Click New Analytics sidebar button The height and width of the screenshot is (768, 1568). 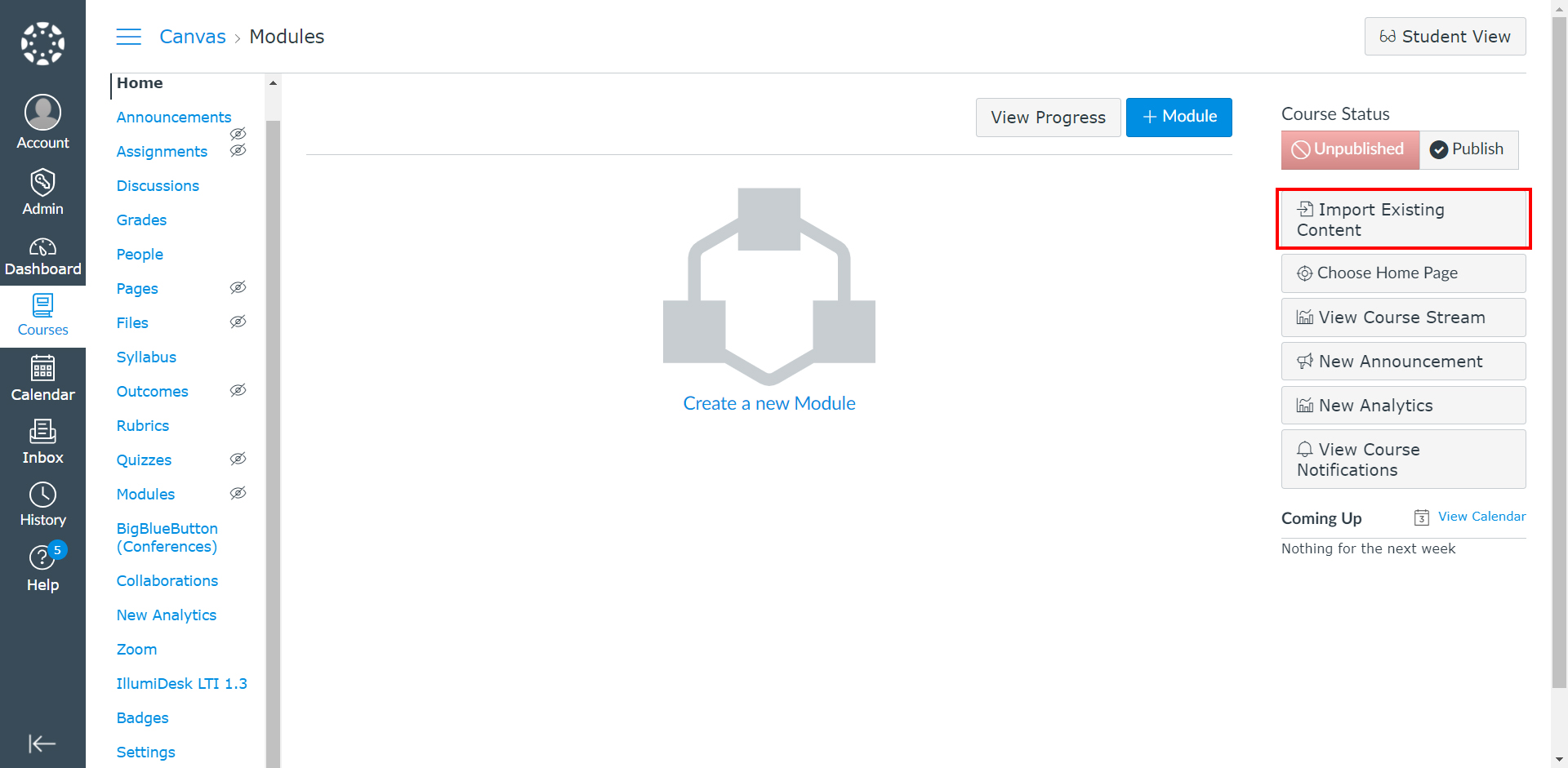point(1403,406)
